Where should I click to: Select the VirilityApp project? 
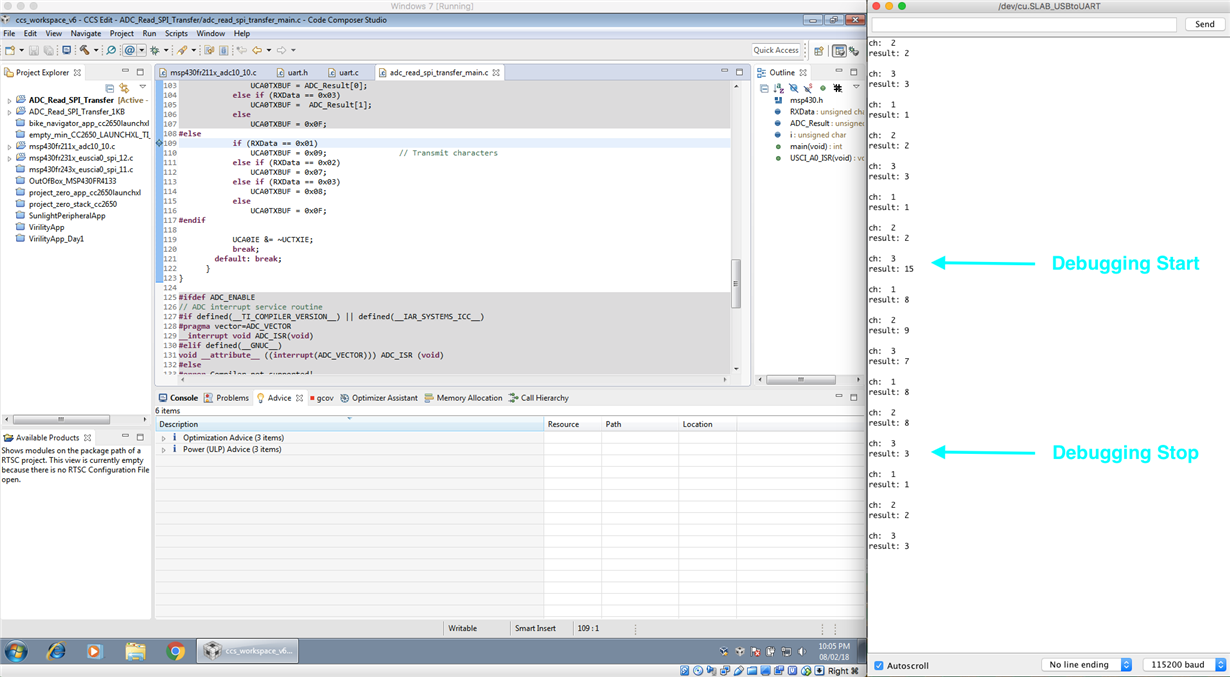[46, 227]
